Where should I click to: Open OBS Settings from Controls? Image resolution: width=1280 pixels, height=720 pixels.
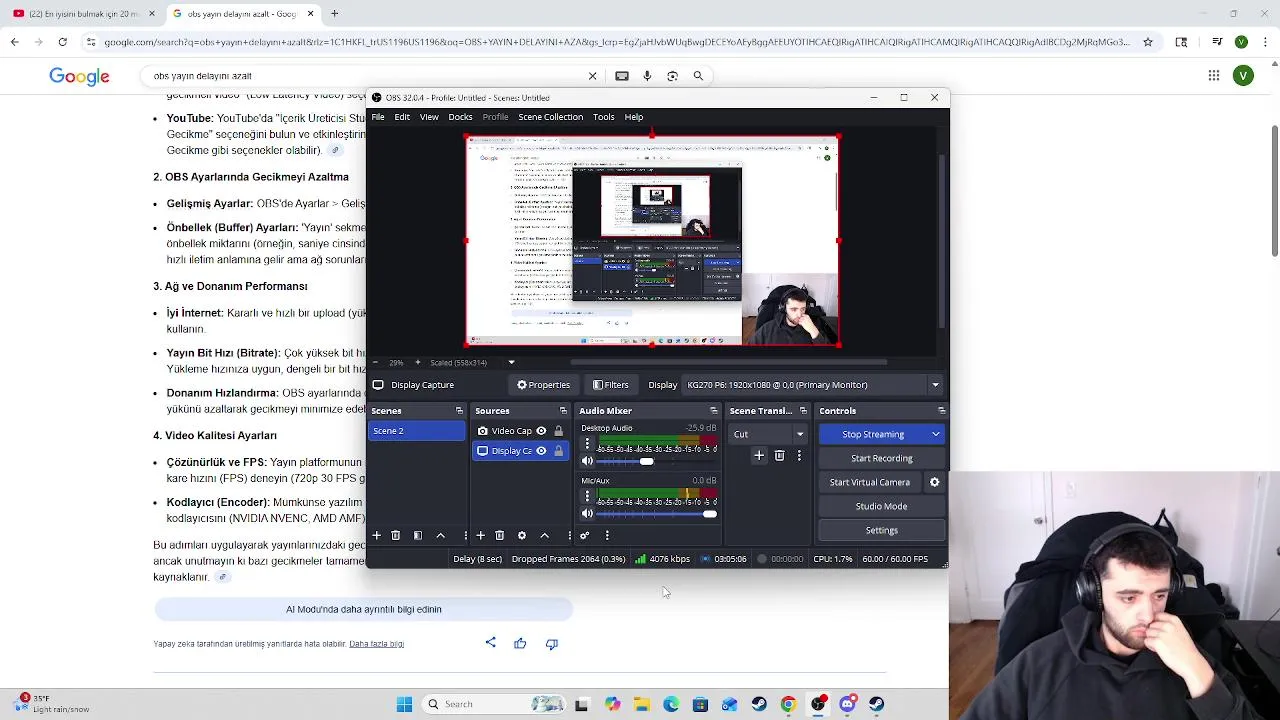[x=881, y=530]
